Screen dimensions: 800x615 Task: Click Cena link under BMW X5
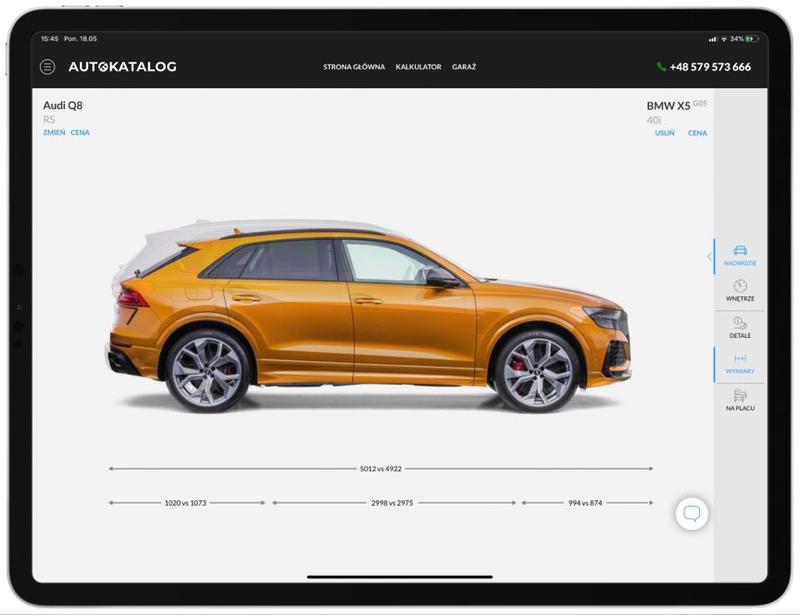pyautogui.click(x=697, y=133)
